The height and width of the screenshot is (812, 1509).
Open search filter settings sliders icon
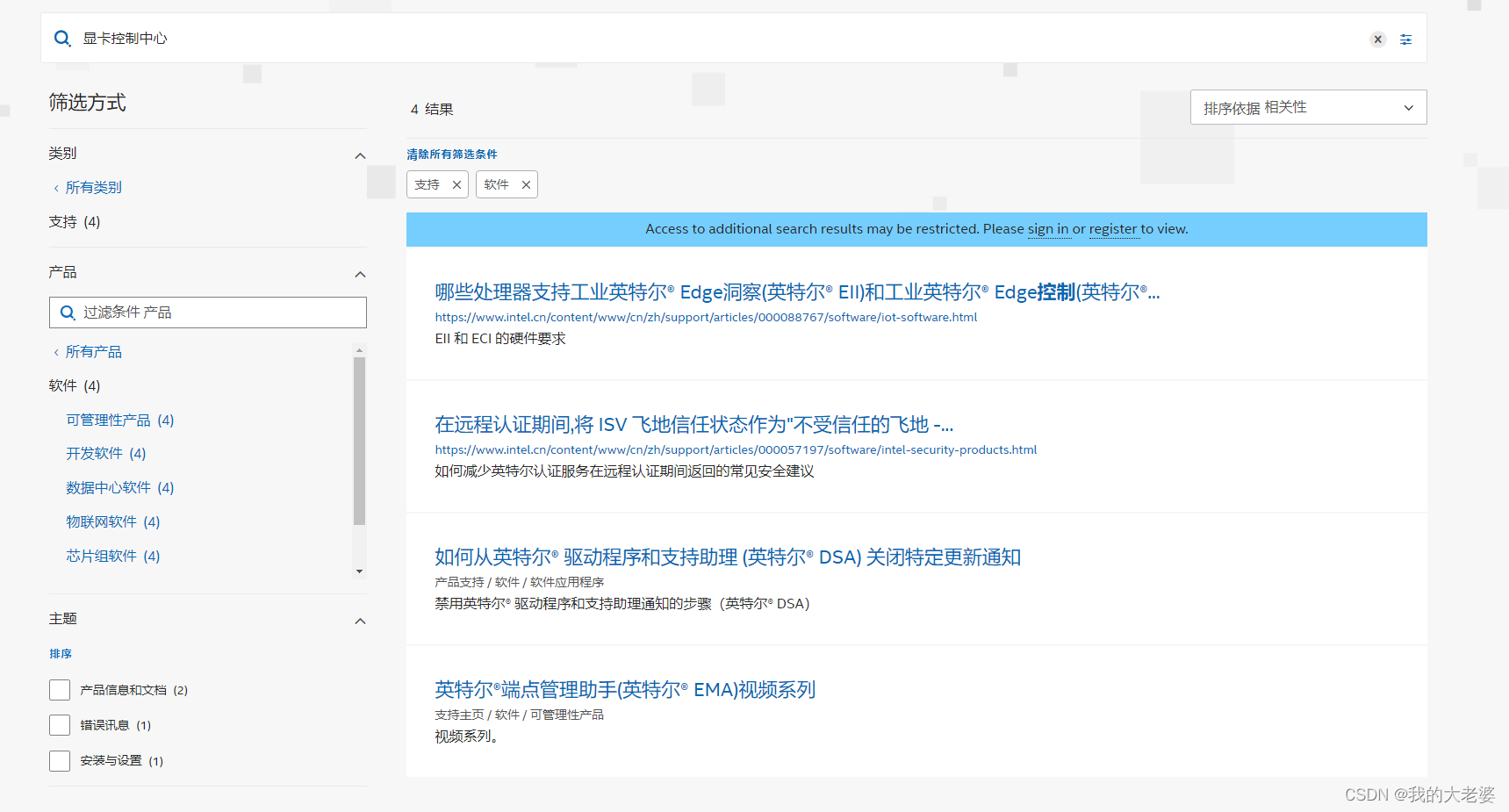1406,40
